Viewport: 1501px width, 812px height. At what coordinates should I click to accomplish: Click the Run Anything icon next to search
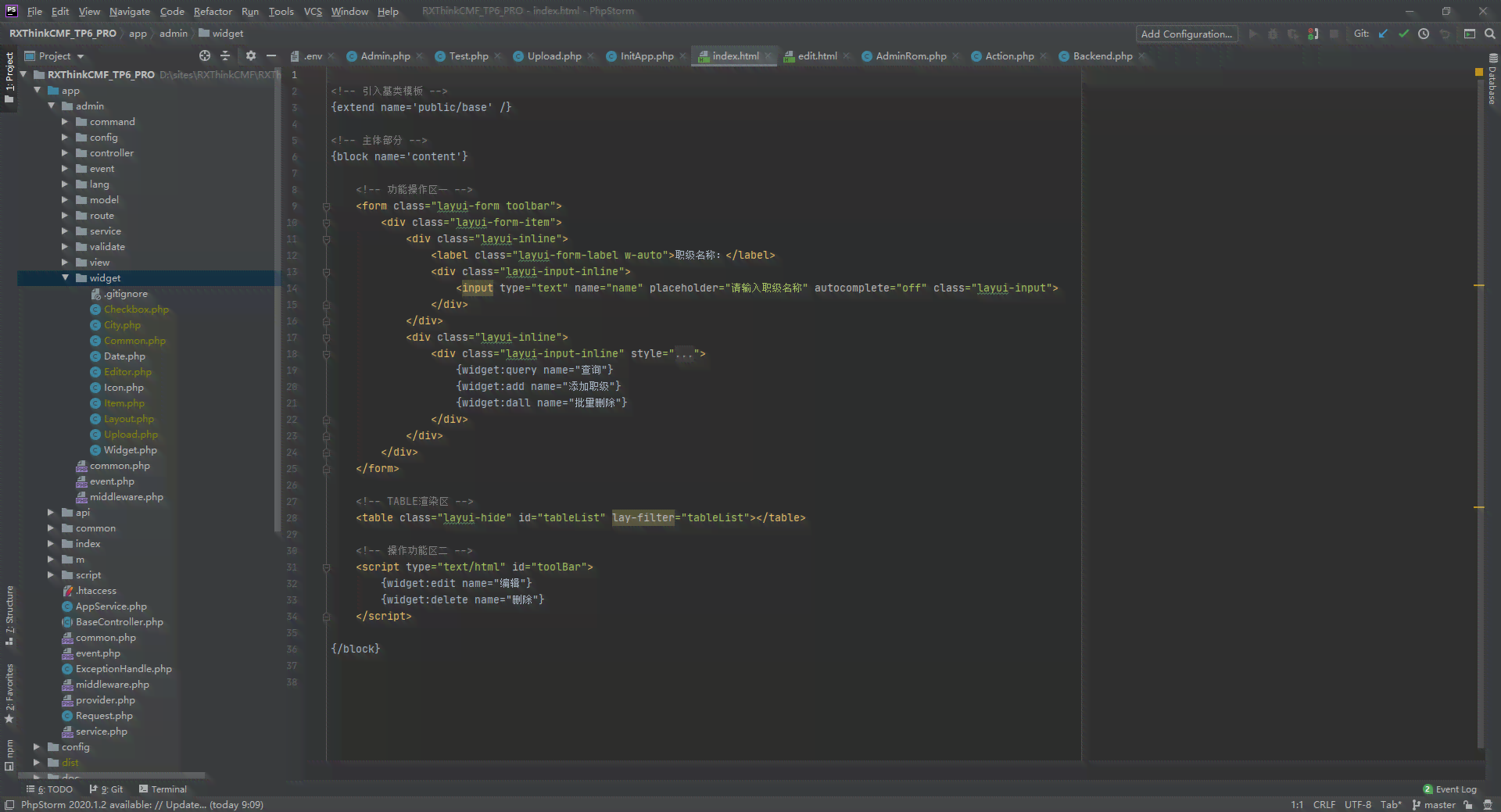click(1470, 34)
